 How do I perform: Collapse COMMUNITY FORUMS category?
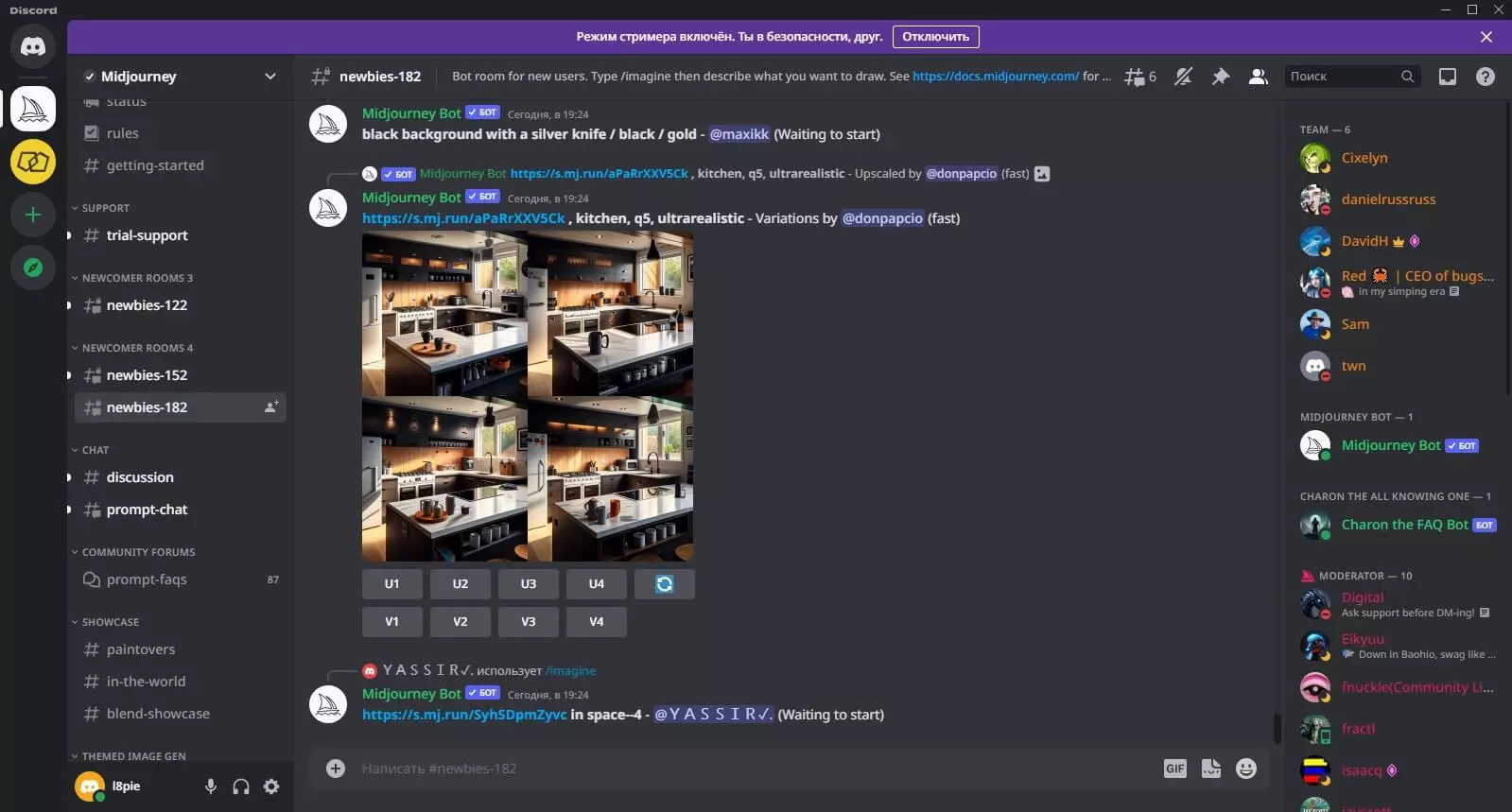[133, 552]
